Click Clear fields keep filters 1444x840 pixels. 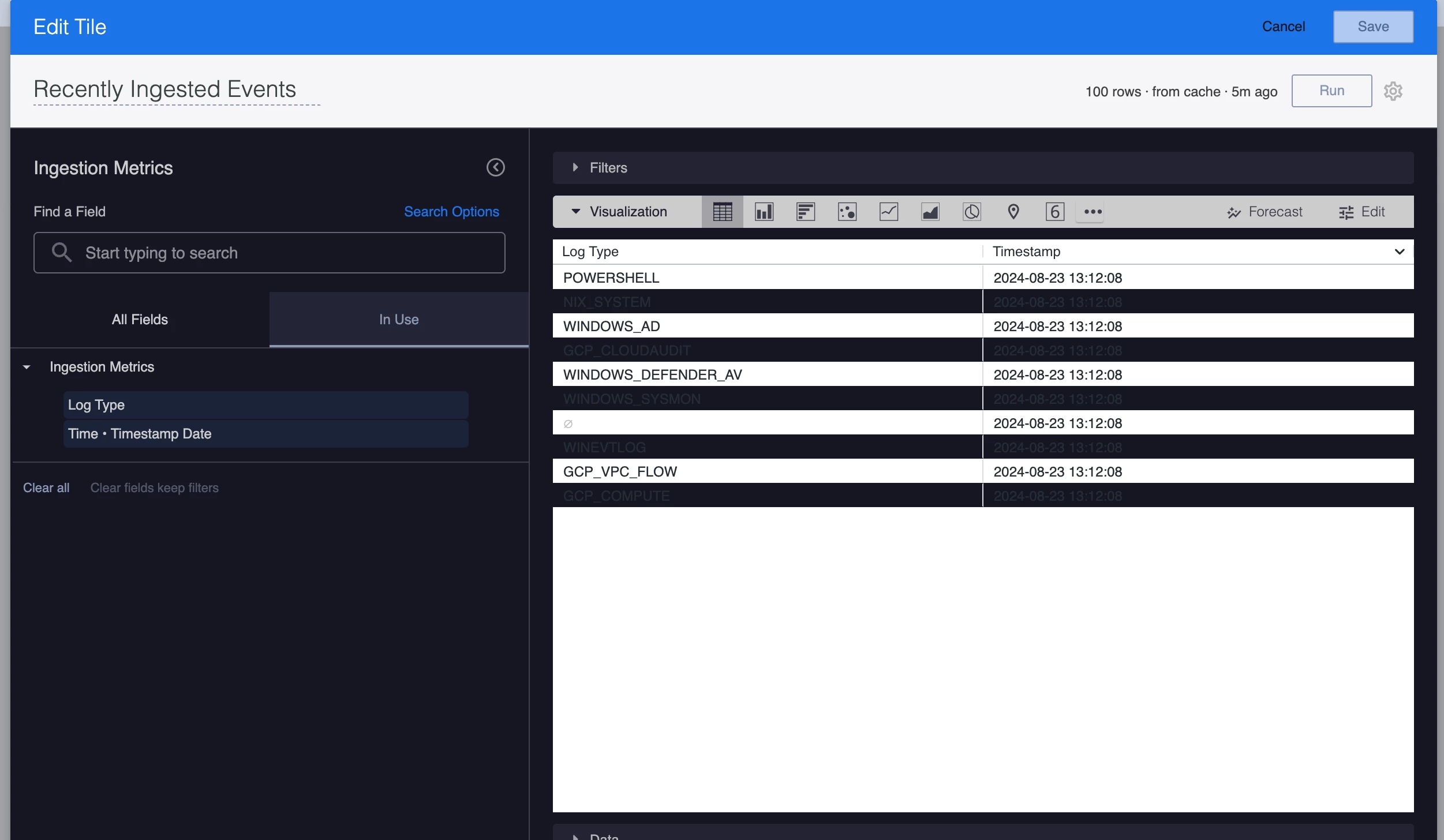(x=154, y=487)
